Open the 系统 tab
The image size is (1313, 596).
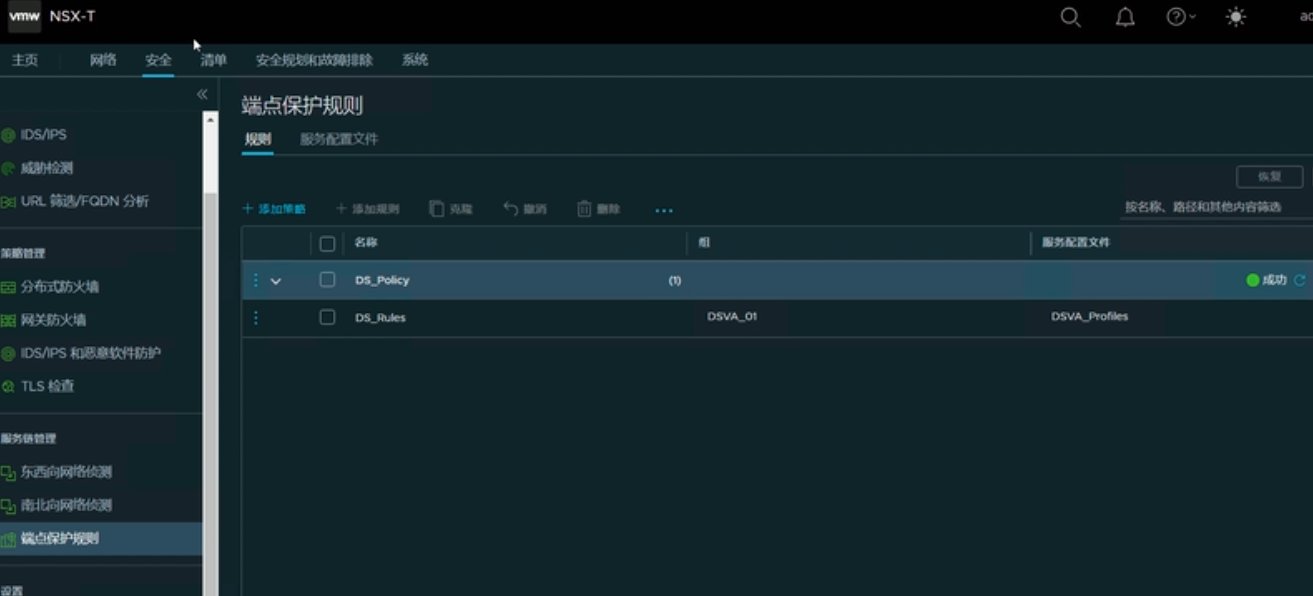(x=415, y=60)
